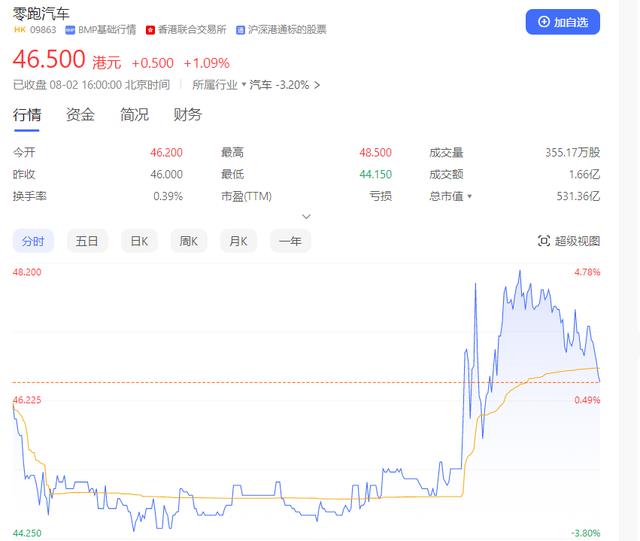Click the current price 46.500

click(x=49, y=59)
